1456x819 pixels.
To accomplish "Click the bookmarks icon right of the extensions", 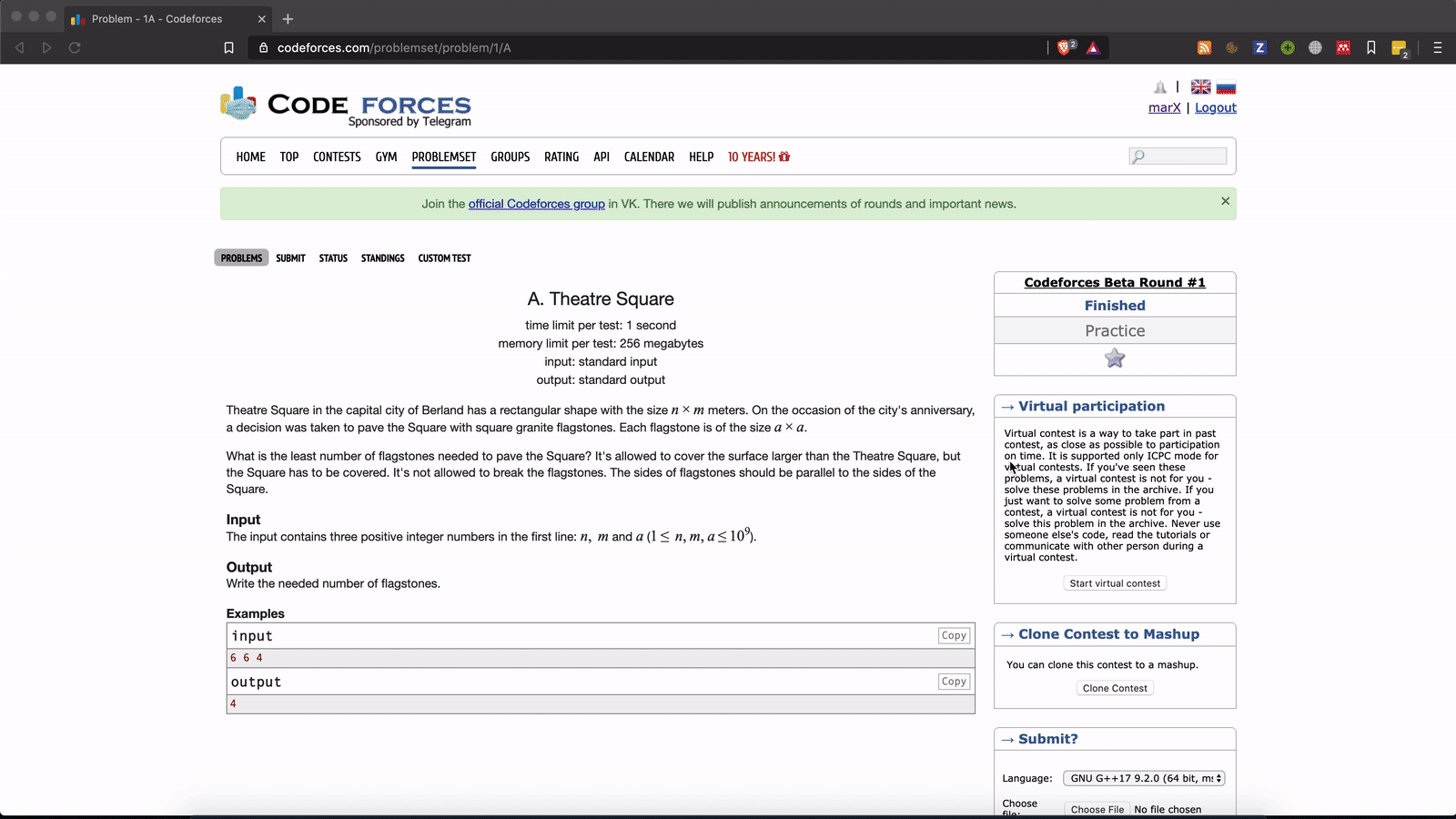I will [1371, 48].
